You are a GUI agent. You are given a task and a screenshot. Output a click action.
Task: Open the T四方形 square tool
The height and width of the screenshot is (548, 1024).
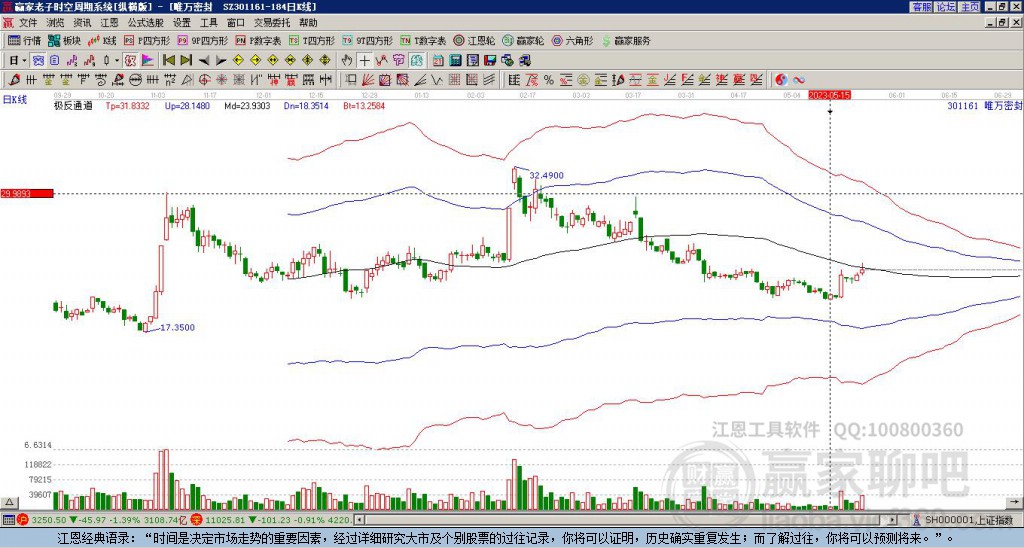tap(312, 40)
